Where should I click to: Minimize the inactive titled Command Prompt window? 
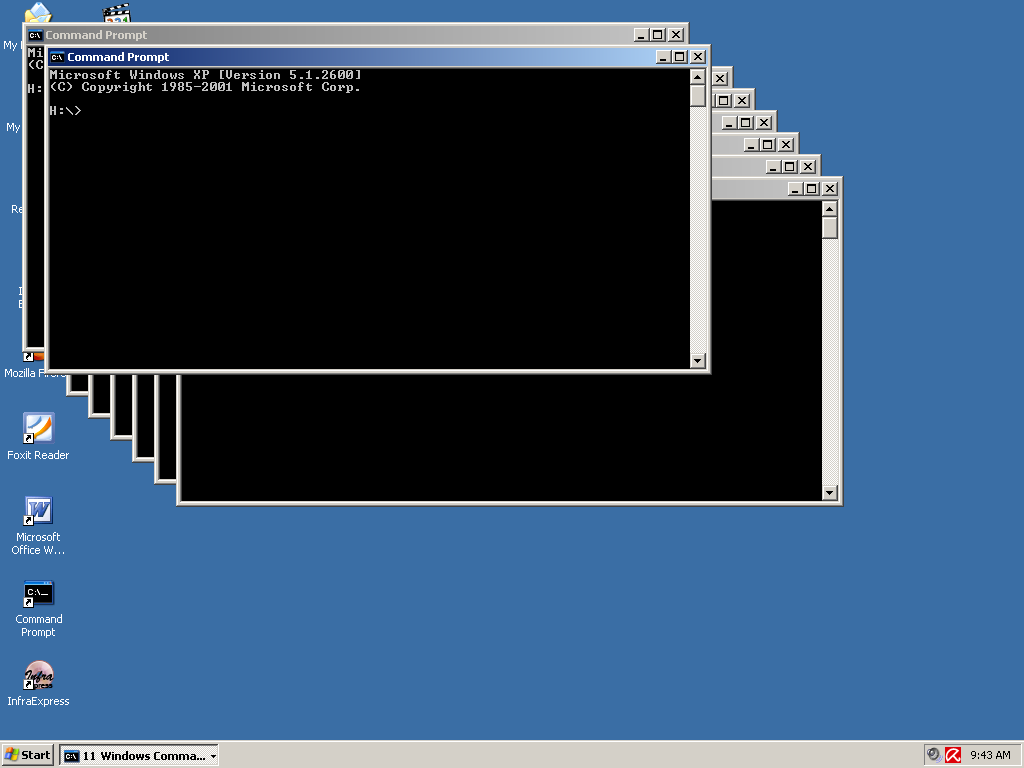pyautogui.click(x=641, y=35)
